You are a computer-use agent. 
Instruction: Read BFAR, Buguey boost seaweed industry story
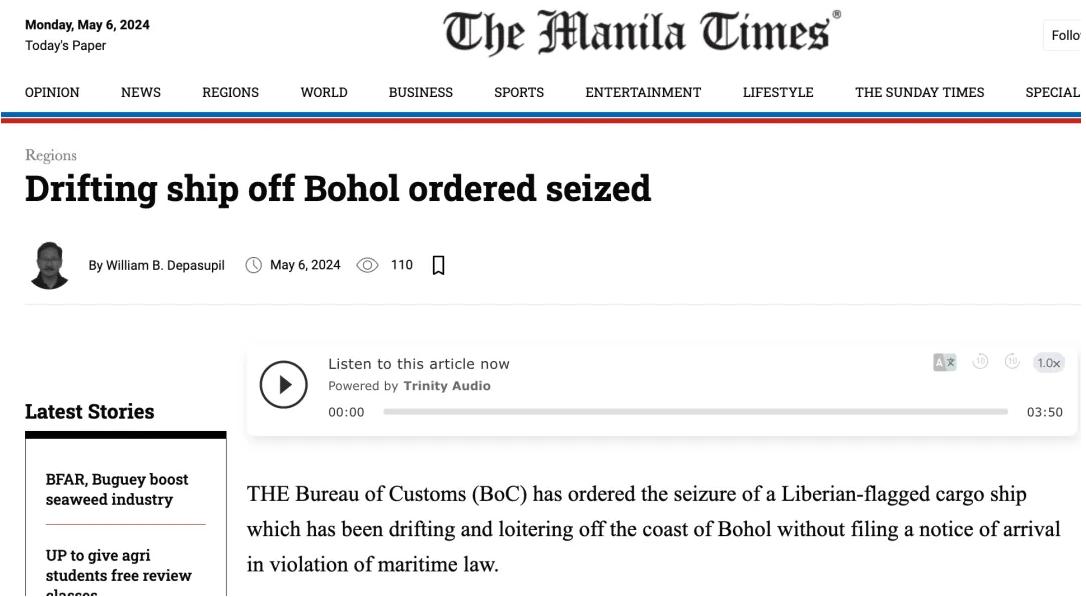pos(117,490)
